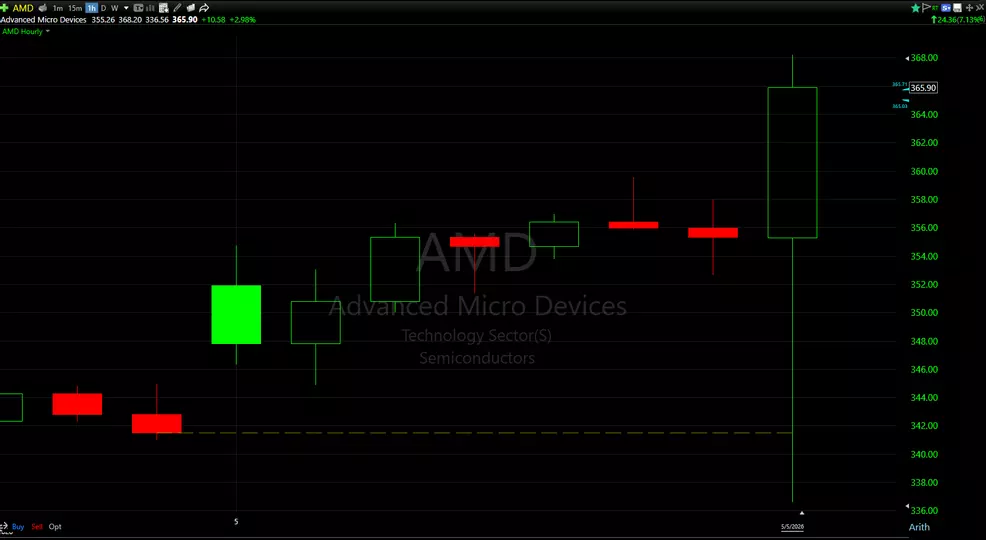Click the solid bright green candle

coord(236,314)
